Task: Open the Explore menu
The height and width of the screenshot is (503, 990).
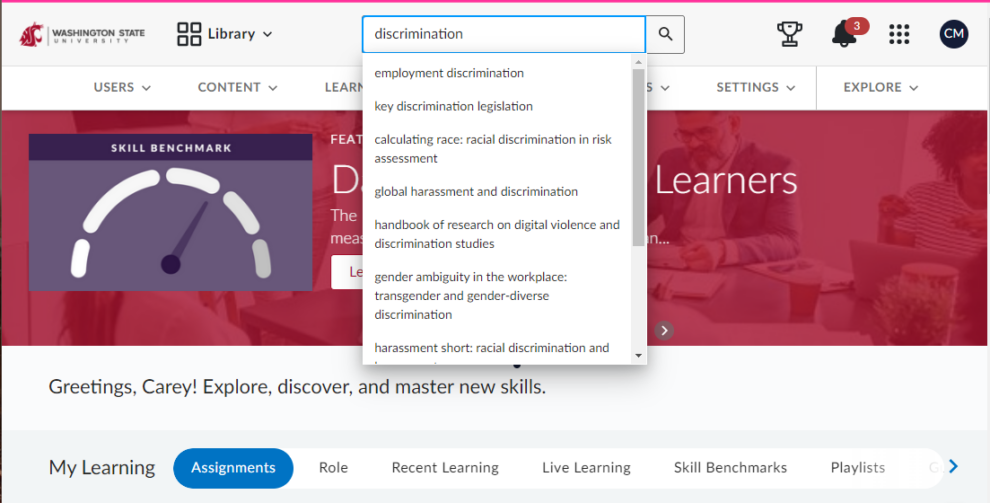Action: 880,87
